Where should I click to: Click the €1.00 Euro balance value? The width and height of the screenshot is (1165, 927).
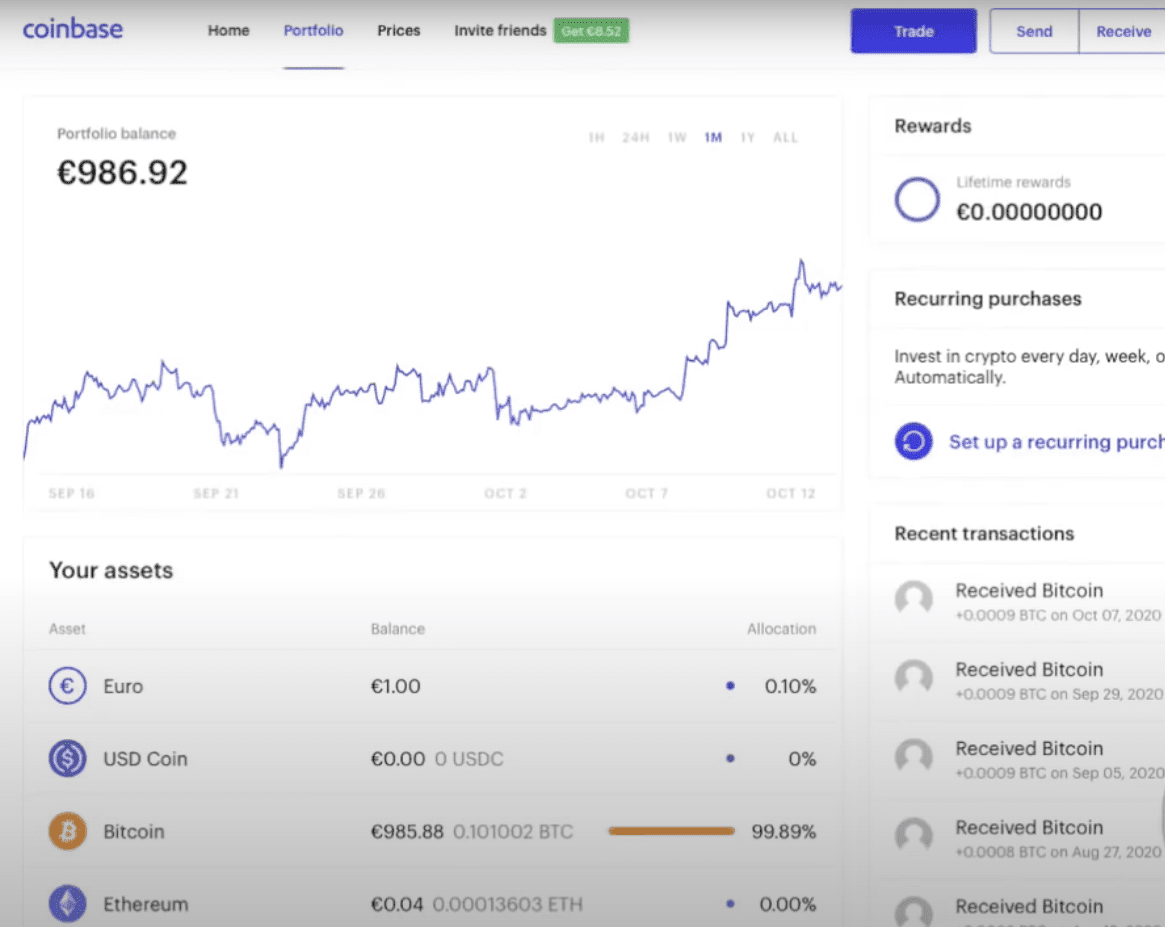395,686
